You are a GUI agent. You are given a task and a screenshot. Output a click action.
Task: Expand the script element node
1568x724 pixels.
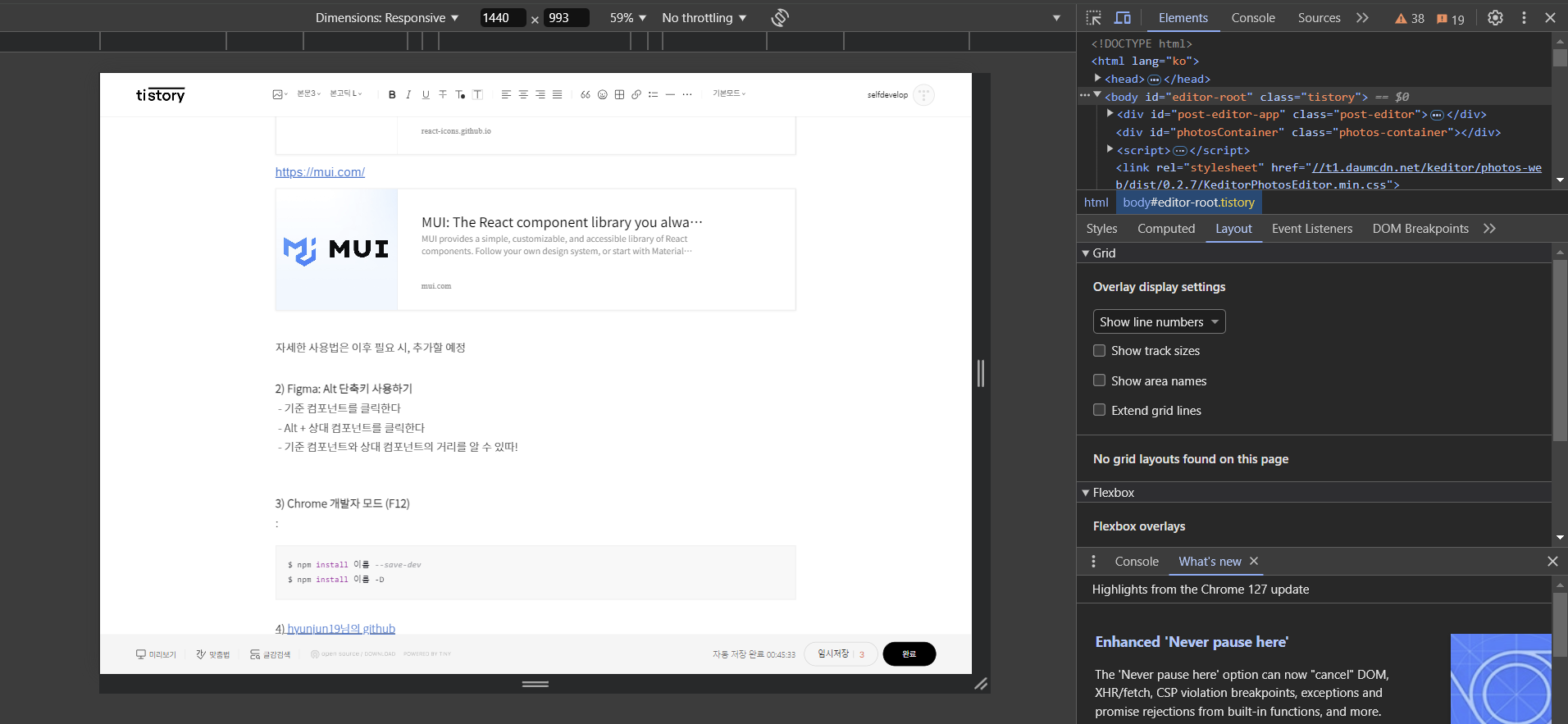tap(1110, 149)
